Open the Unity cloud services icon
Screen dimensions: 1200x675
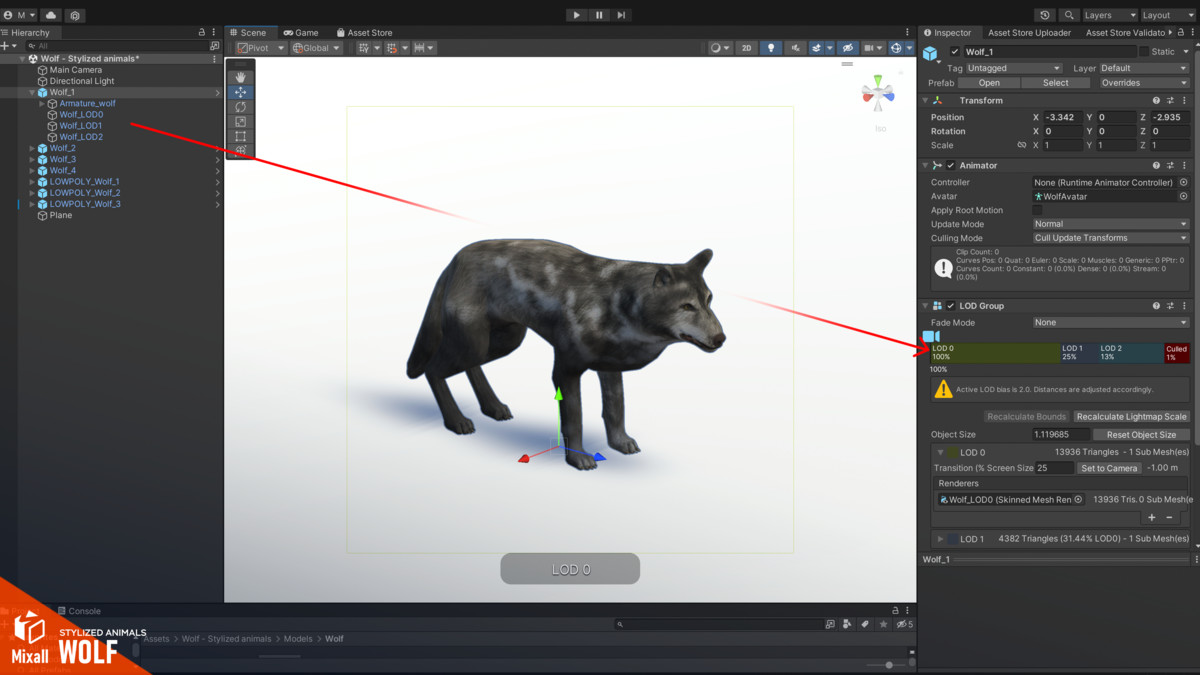pyautogui.click(x=51, y=15)
